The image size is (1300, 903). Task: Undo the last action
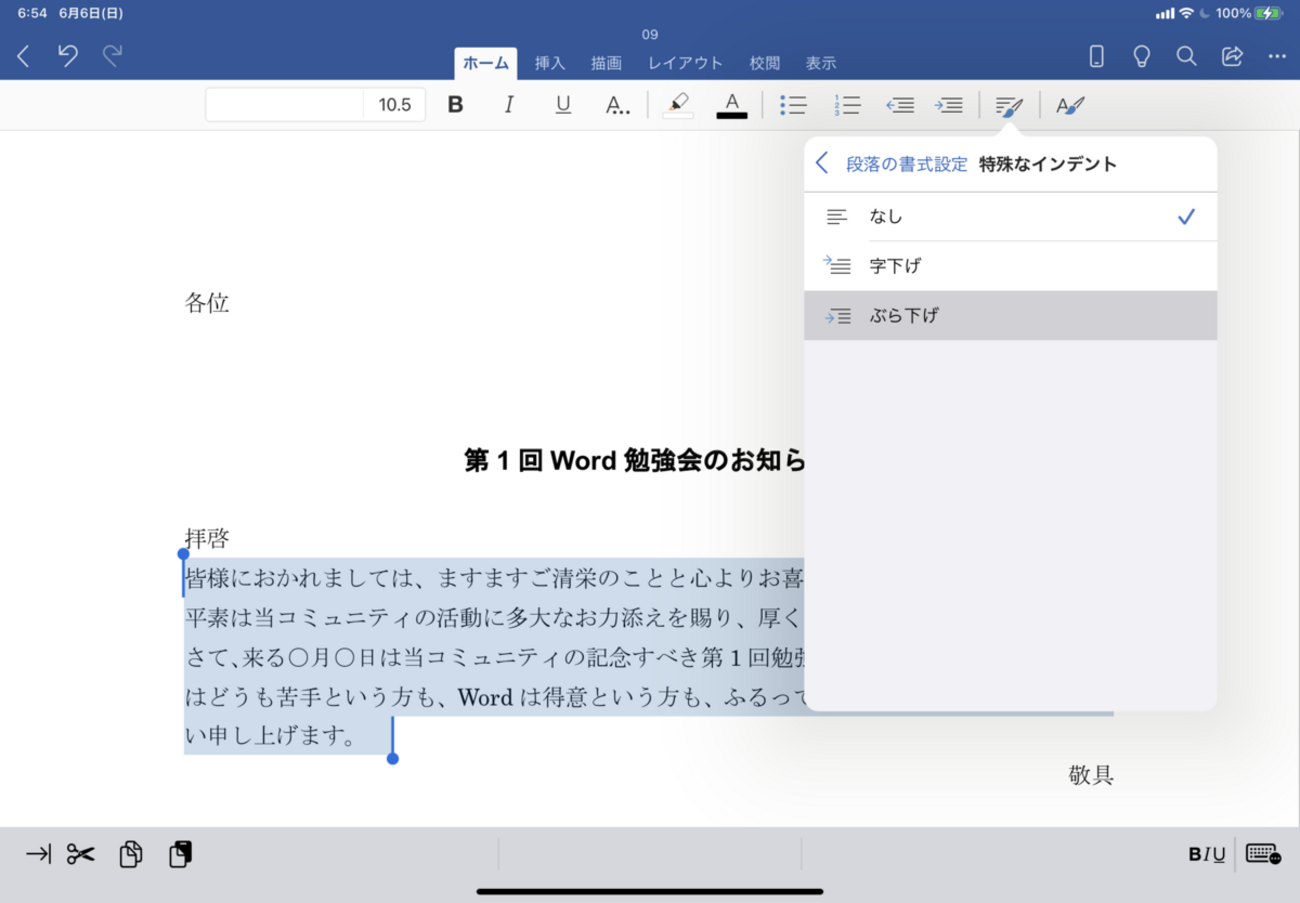pyautogui.click(x=68, y=56)
